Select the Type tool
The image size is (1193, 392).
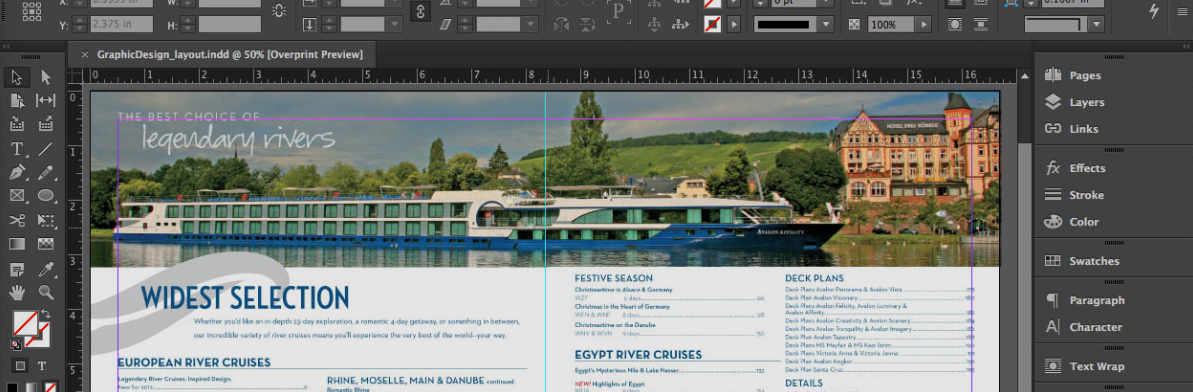point(17,149)
